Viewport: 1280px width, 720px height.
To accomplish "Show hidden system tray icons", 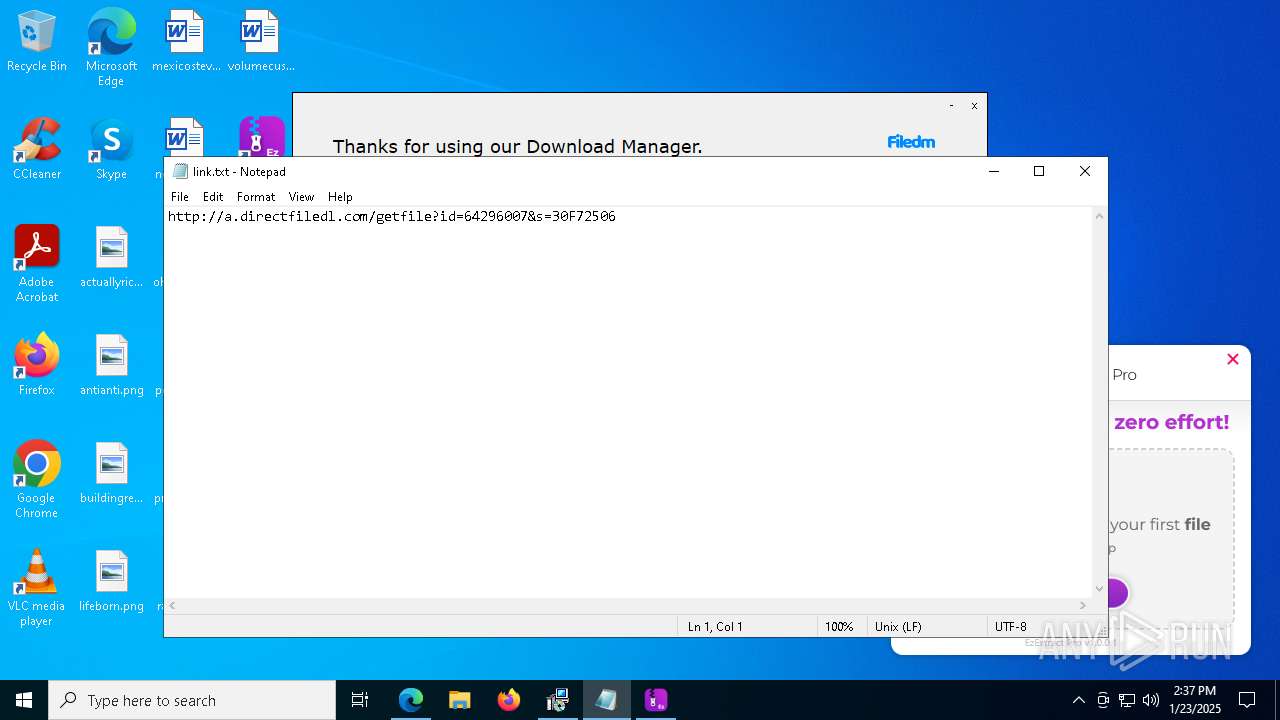I will pyautogui.click(x=1078, y=700).
